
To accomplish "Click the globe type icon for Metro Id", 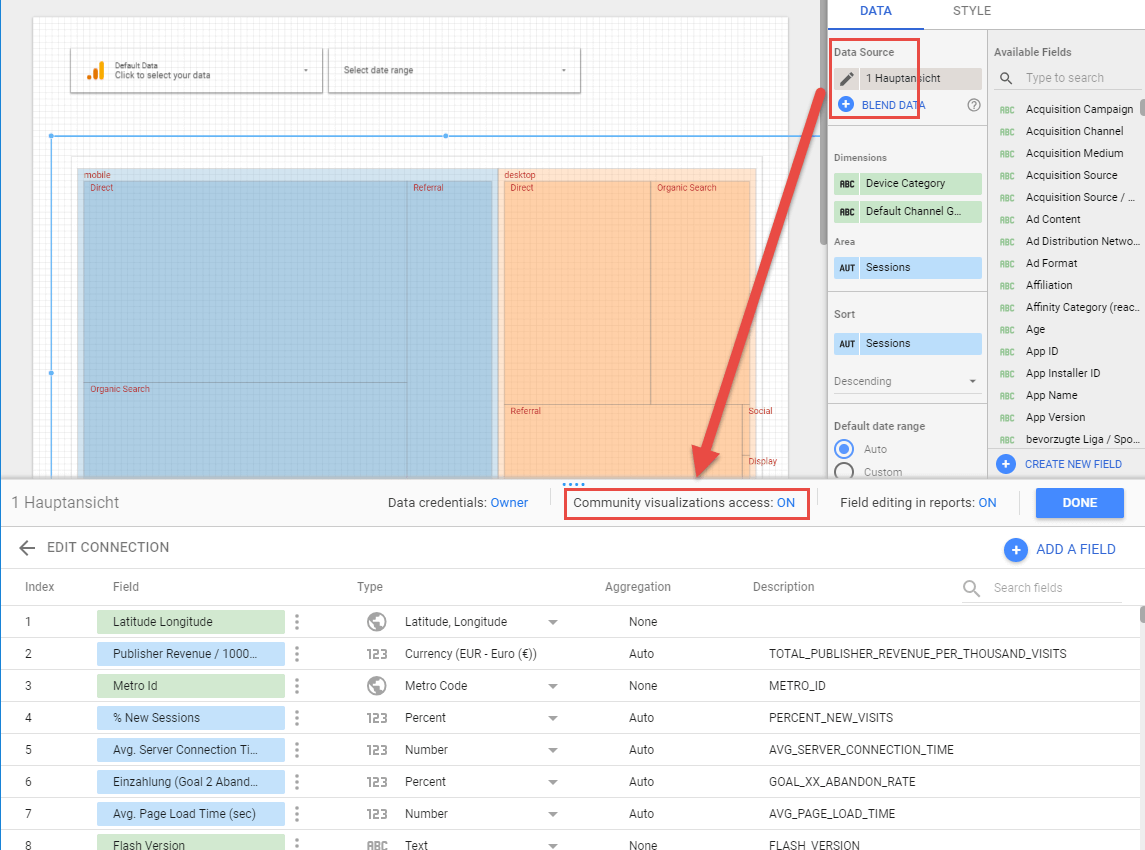I will pos(376,686).
